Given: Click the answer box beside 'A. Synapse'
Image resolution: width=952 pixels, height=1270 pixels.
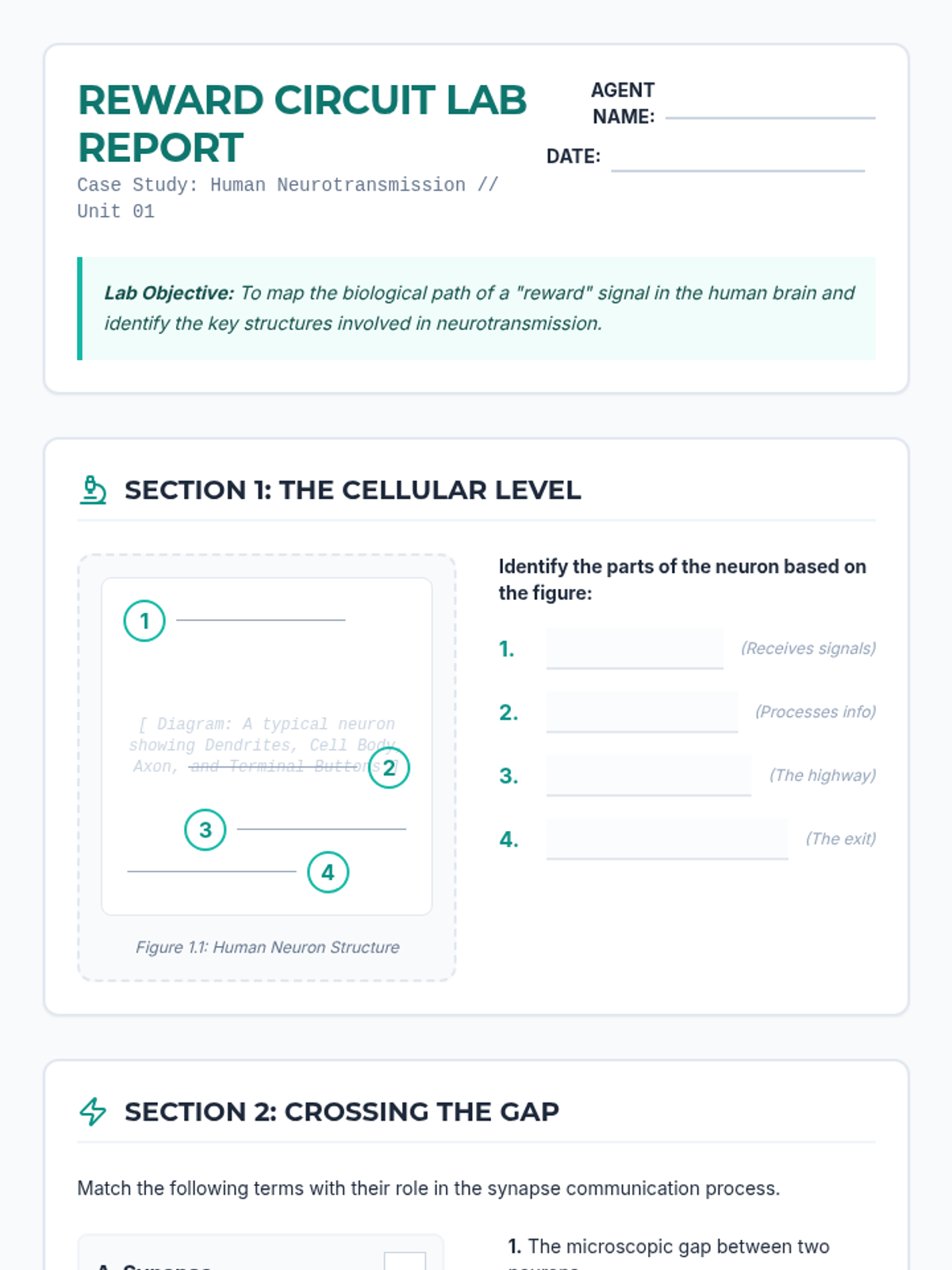Looking at the screenshot, I should (405, 1262).
